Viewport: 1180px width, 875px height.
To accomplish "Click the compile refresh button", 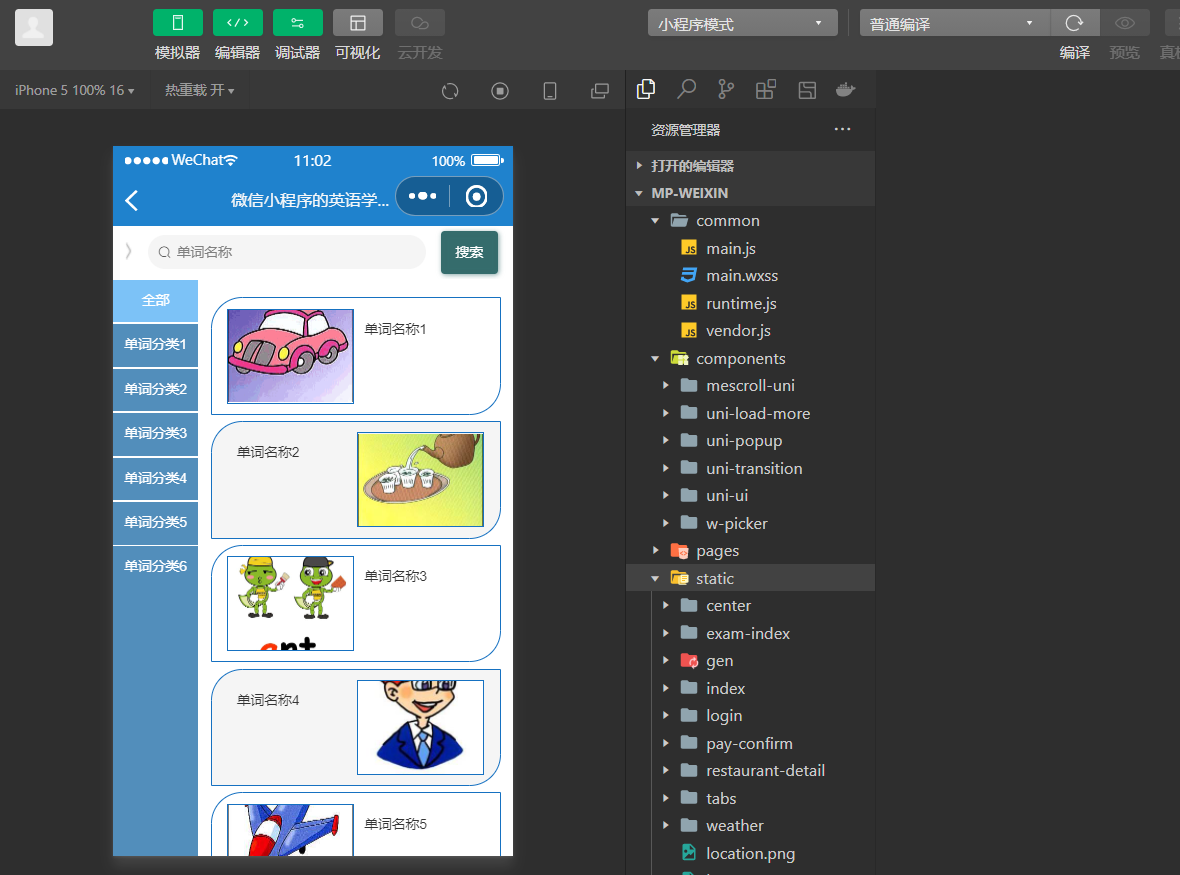I will 1075,23.
